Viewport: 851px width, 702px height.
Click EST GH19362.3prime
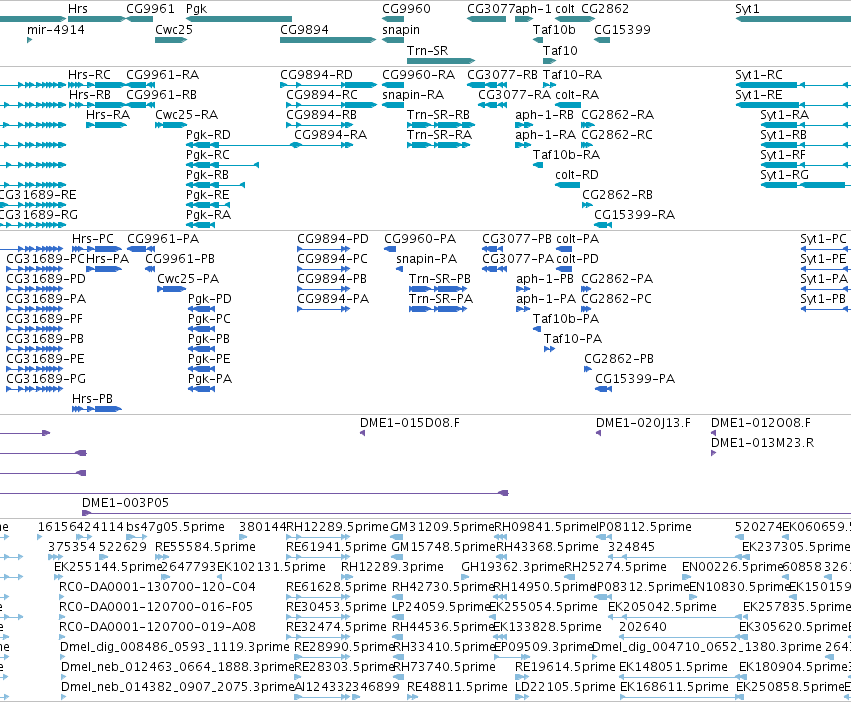(x=513, y=567)
